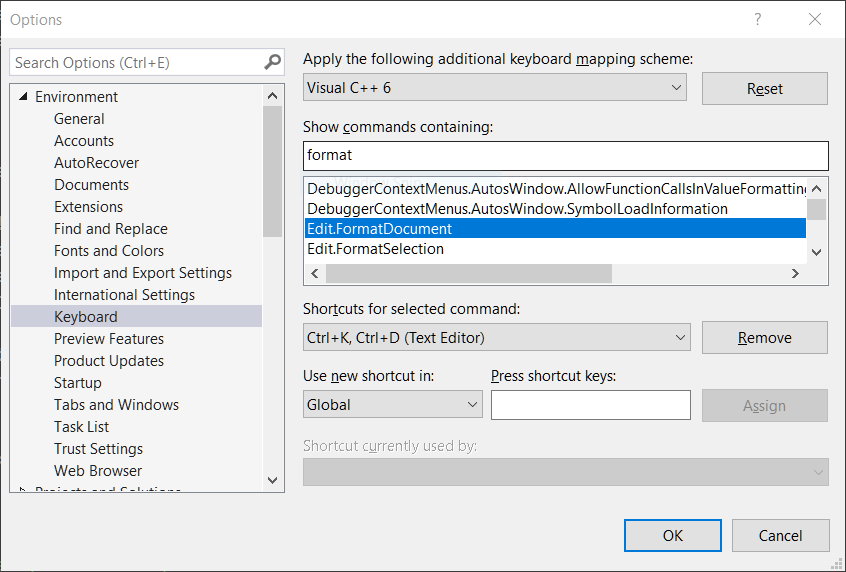Image resolution: width=846 pixels, height=572 pixels.
Task: Click the command list scroll left arrow
Action: [315, 274]
